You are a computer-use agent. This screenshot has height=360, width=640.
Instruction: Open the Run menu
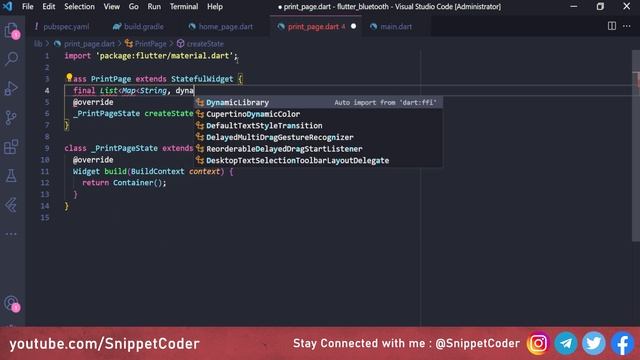(x=154, y=7)
